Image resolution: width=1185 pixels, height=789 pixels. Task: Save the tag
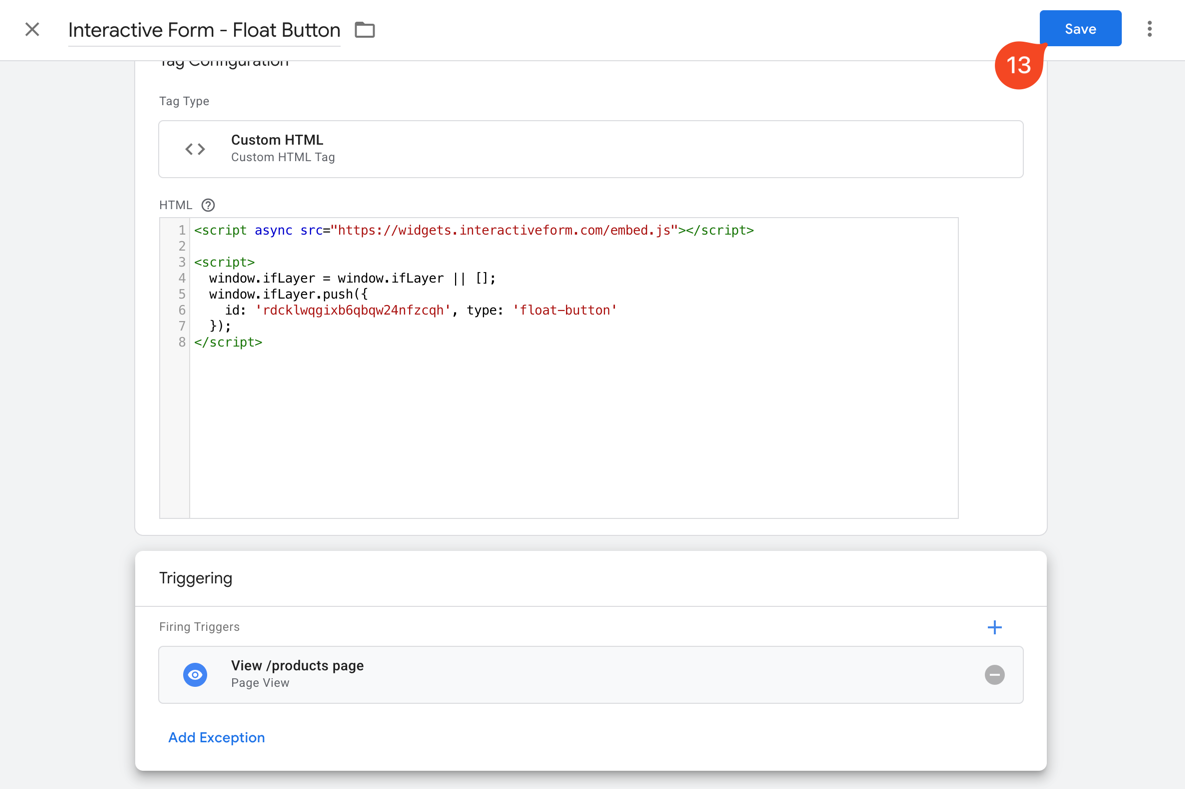click(1080, 29)
